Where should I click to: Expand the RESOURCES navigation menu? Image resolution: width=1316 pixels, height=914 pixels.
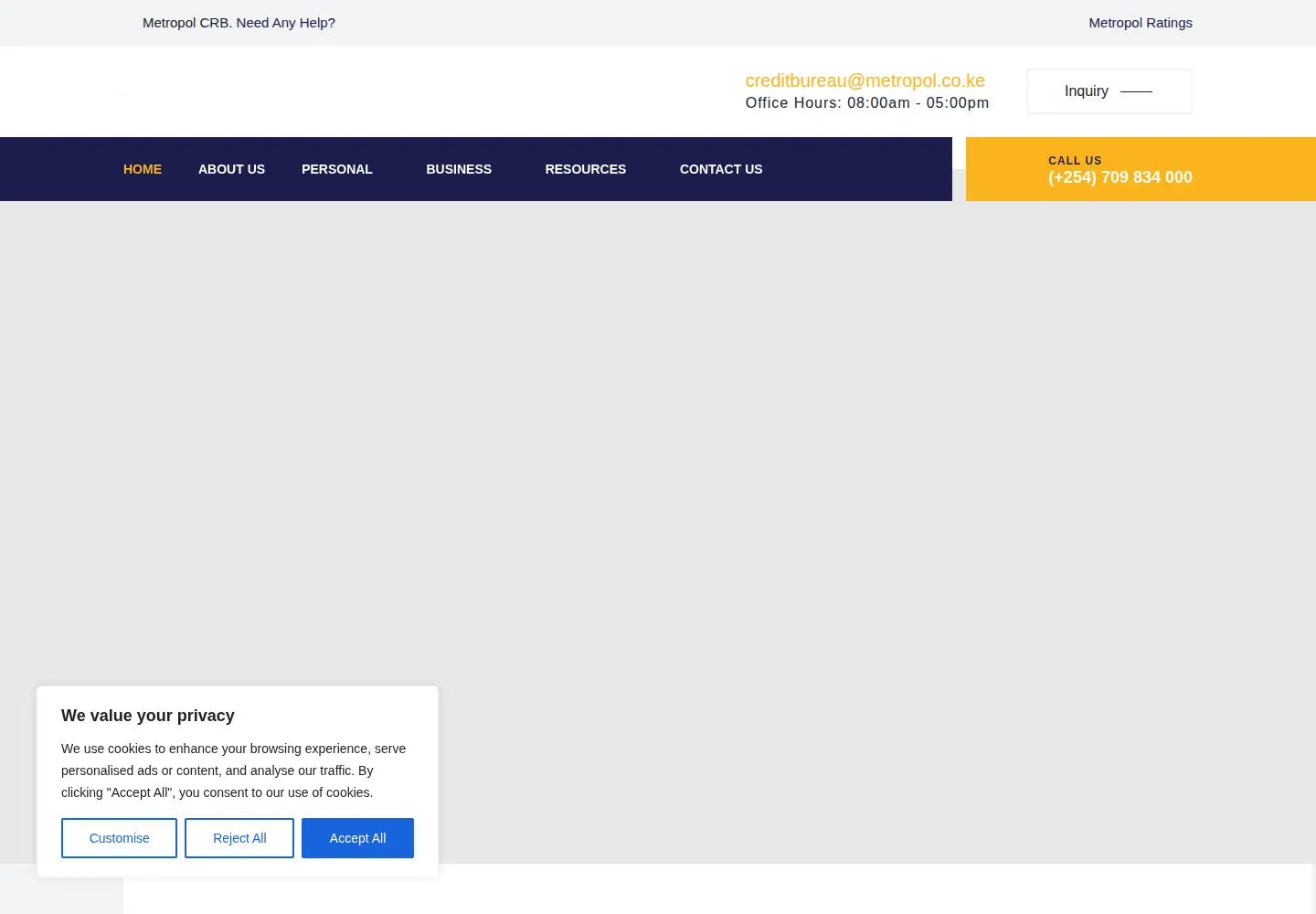pyautogui.click(x=586, y=169)
